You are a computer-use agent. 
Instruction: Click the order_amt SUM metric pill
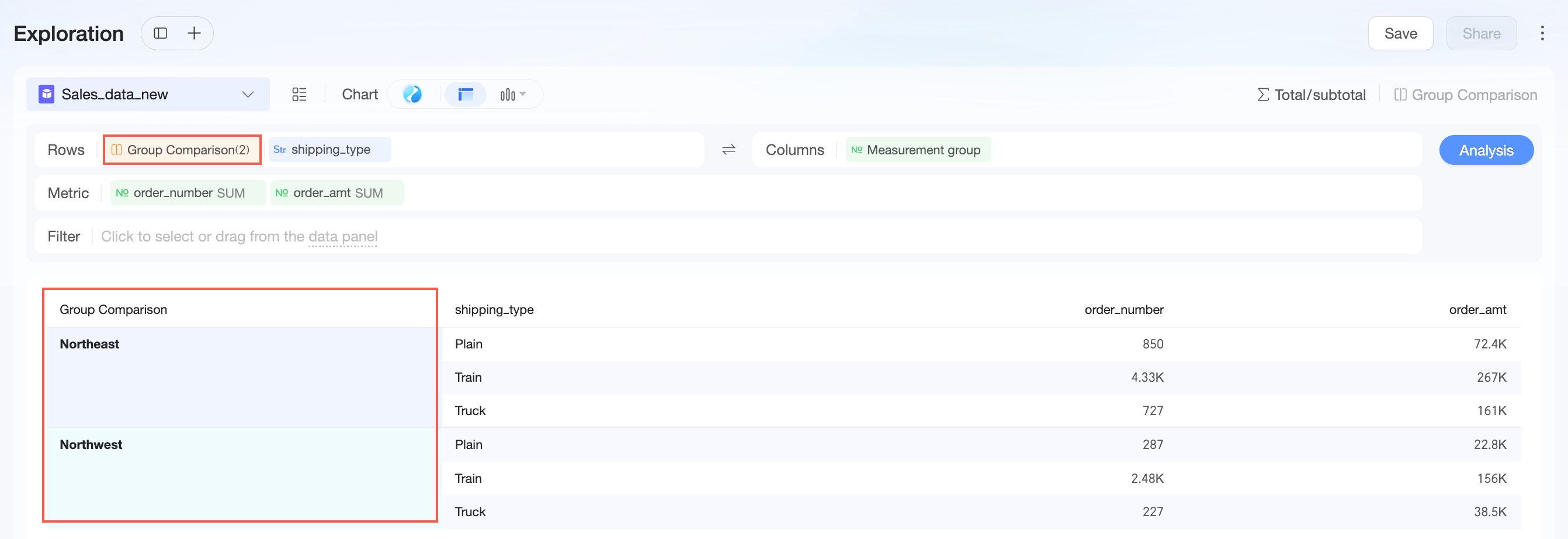point(337,193)
